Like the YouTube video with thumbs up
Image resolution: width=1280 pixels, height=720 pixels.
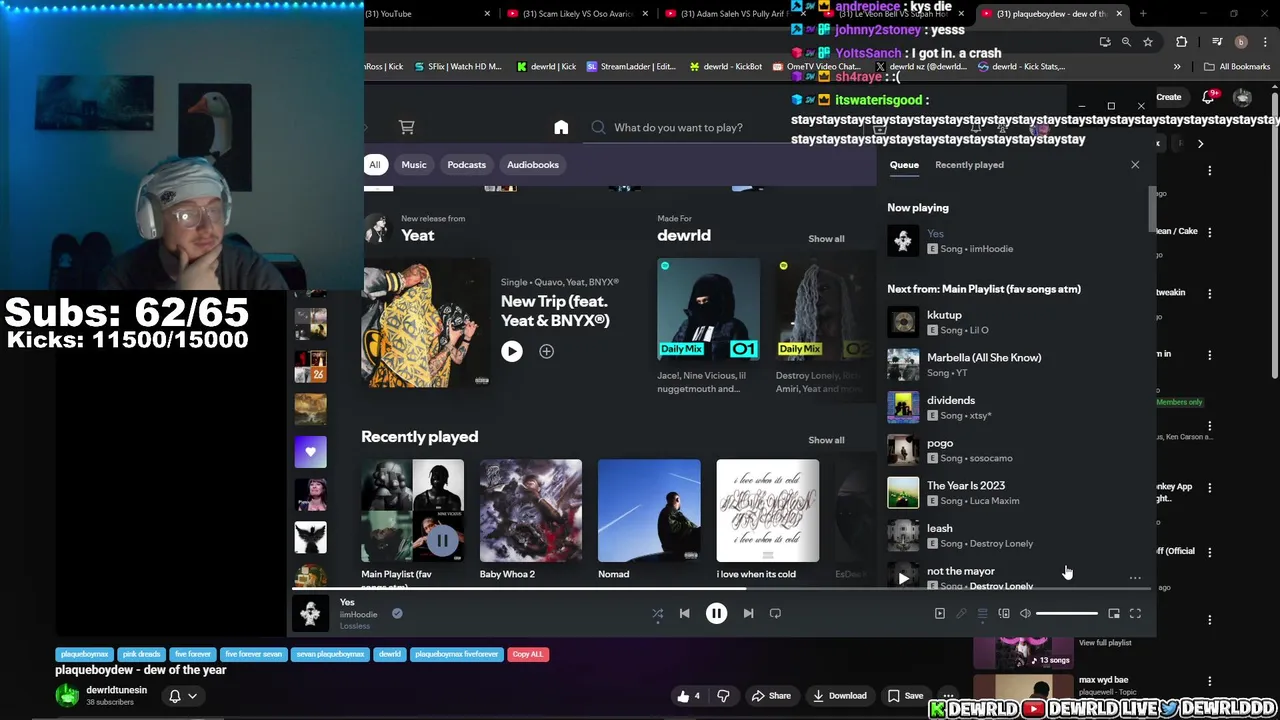tap(688, 696)
